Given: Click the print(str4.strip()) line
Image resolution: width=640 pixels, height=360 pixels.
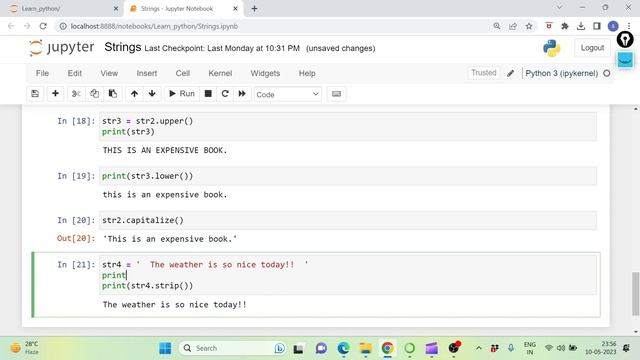Looking at the screenshot, I should [147, 286].
